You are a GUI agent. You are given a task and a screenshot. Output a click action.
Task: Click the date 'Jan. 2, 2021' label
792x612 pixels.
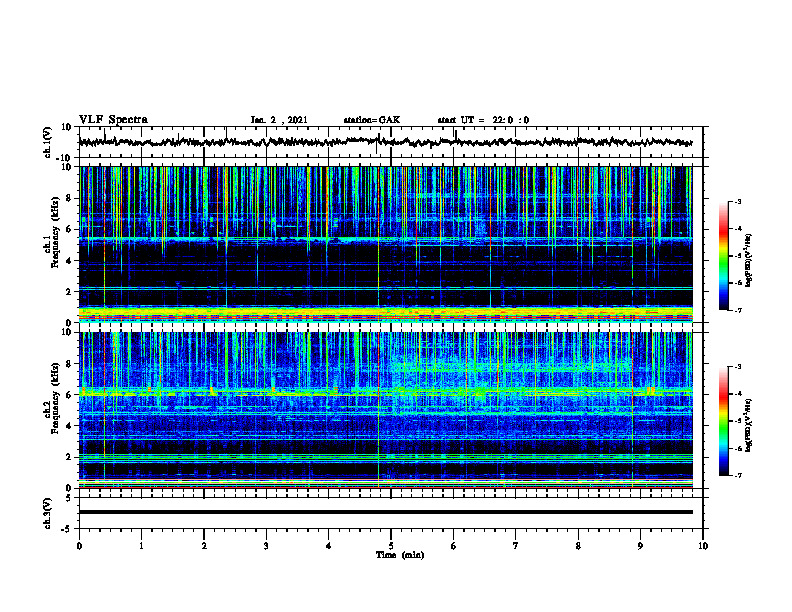click(279, 120)
